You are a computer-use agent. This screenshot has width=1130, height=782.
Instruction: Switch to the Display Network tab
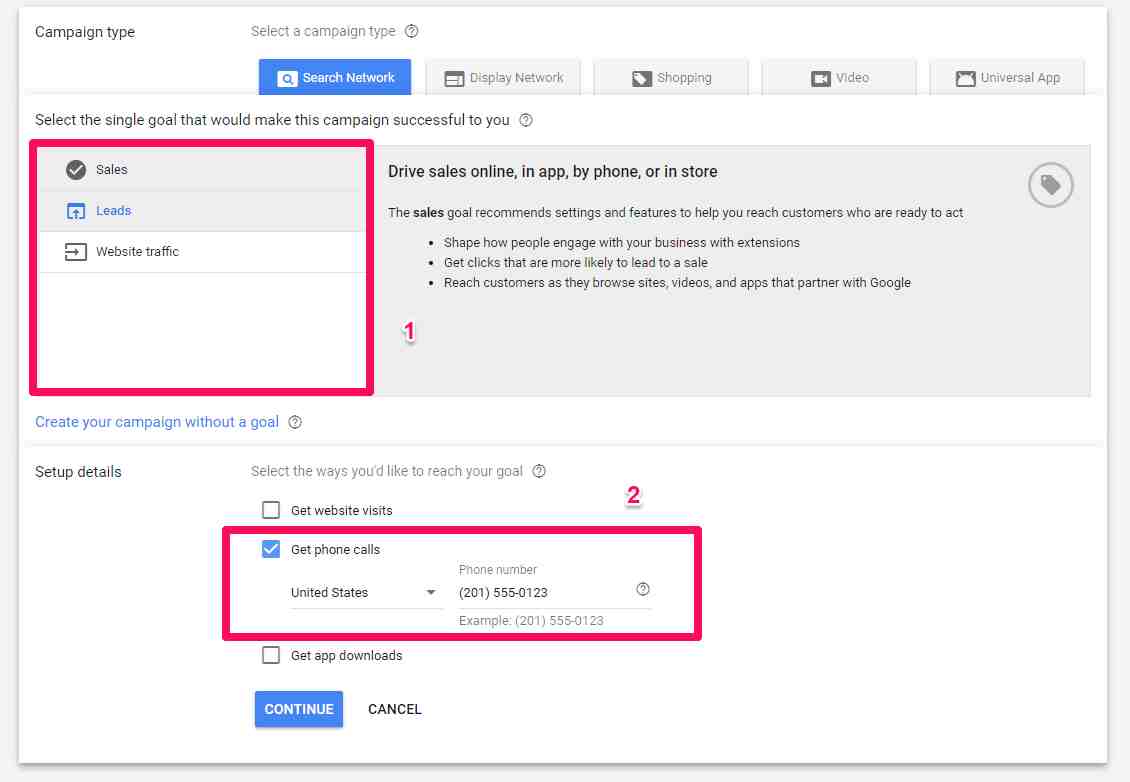tap(504, 78)
